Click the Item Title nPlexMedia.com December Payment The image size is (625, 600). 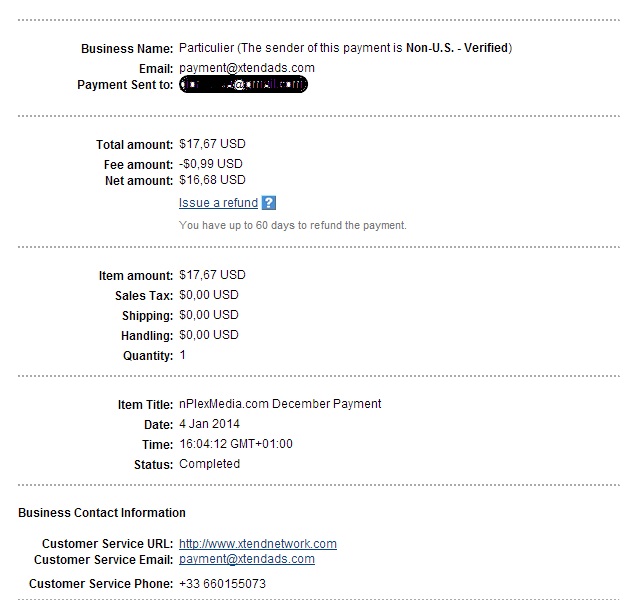click(280, 404)
